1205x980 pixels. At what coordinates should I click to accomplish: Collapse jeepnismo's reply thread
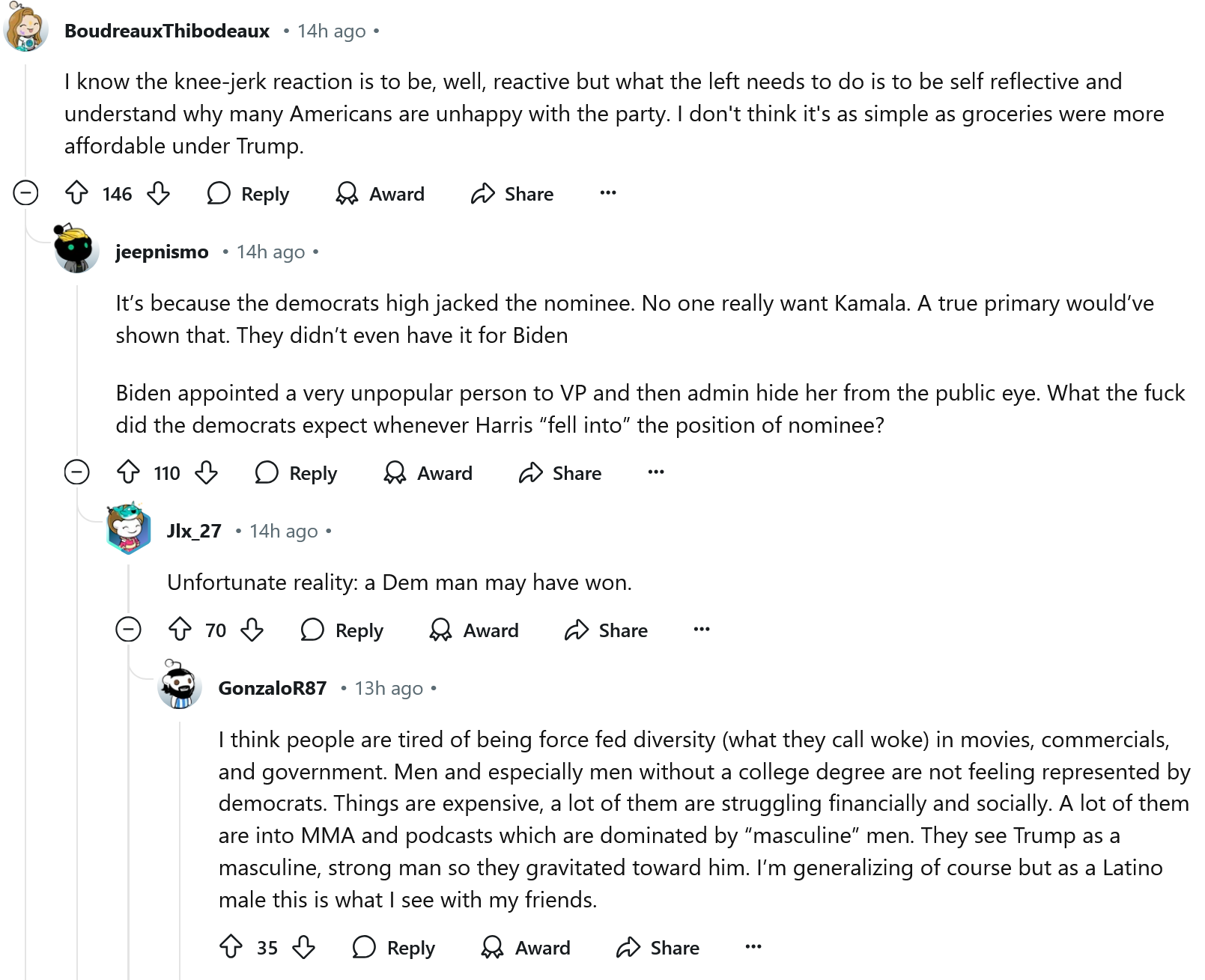click(x=76, y=472)
